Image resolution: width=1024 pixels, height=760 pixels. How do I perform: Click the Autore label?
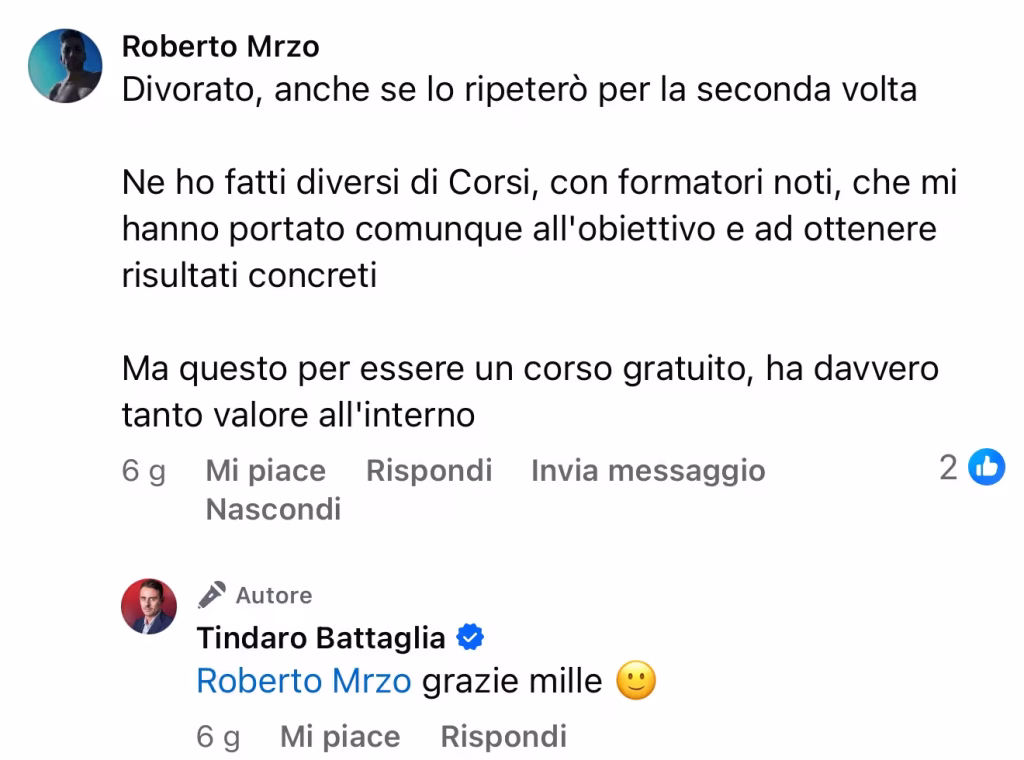tap(274, 595)
